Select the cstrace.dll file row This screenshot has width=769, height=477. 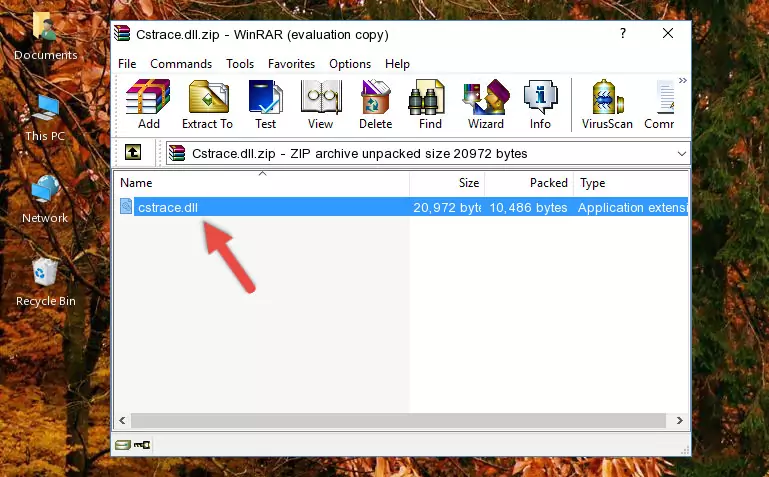(x=402, y=207)
